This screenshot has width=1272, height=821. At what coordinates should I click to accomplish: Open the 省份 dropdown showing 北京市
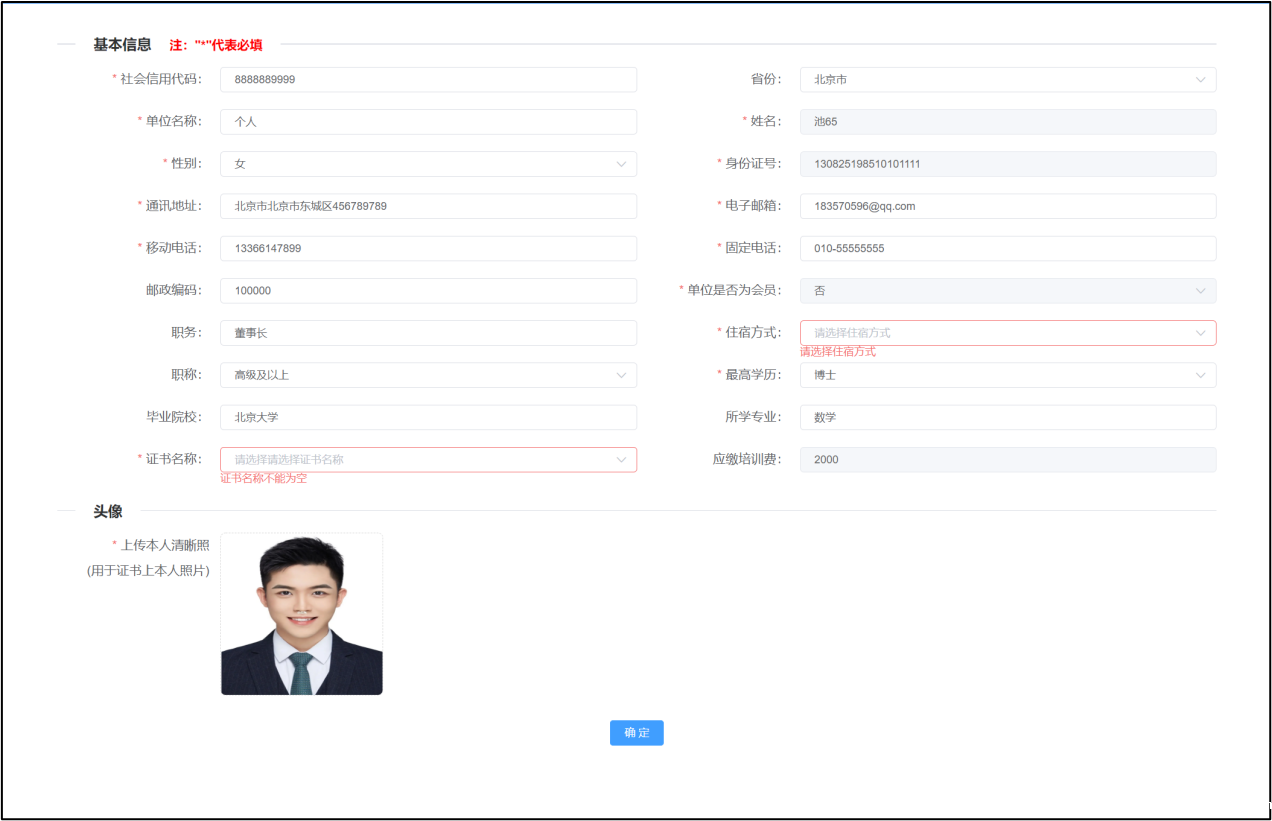[x=1007, y=79]
